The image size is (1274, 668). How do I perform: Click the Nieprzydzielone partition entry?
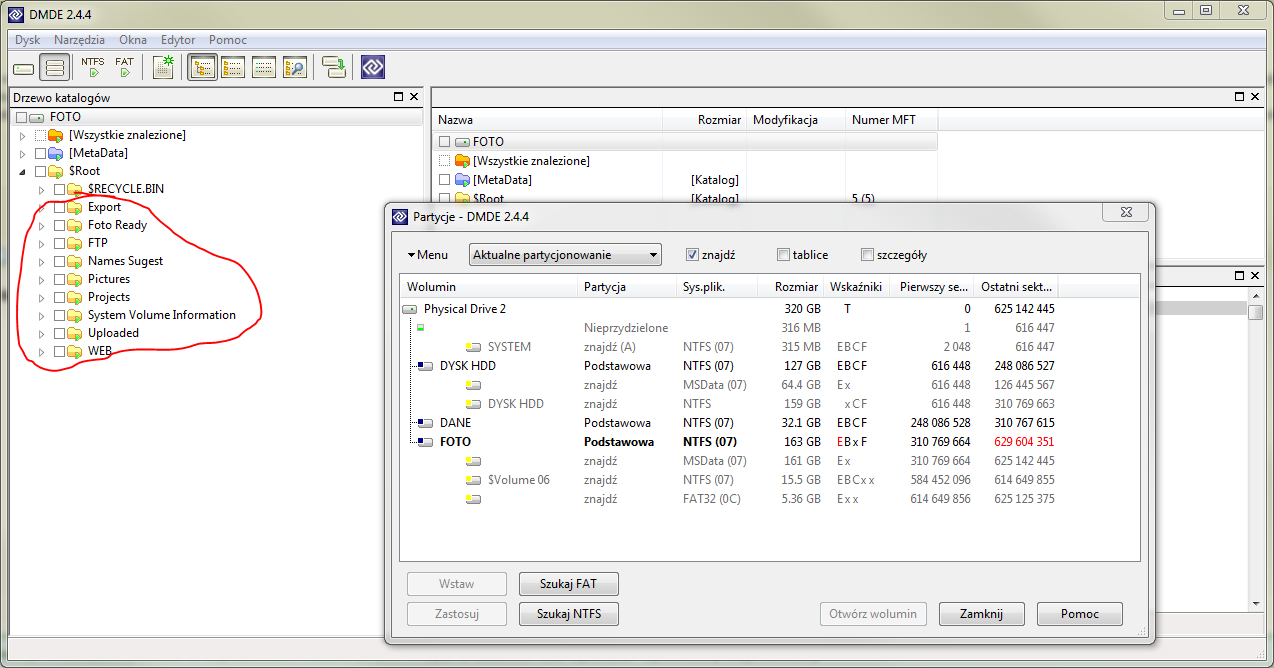(x=626, y=328)
